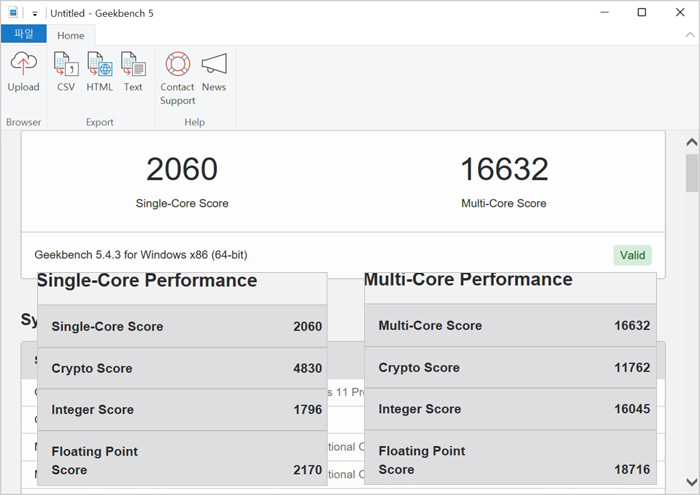This screenshot has height=495, width=700.
Task: Maximize the Geekbench 5 window
Action: pyautogui.click(x=642, y=12)
